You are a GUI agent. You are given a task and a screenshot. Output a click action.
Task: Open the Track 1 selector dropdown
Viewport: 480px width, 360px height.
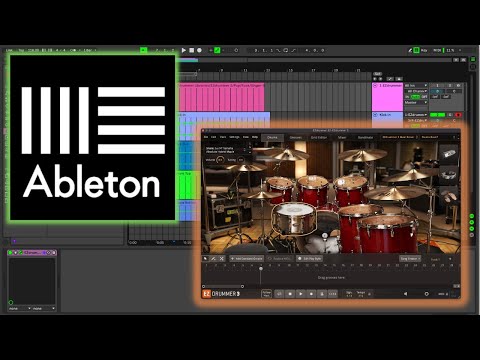(441, 259)
